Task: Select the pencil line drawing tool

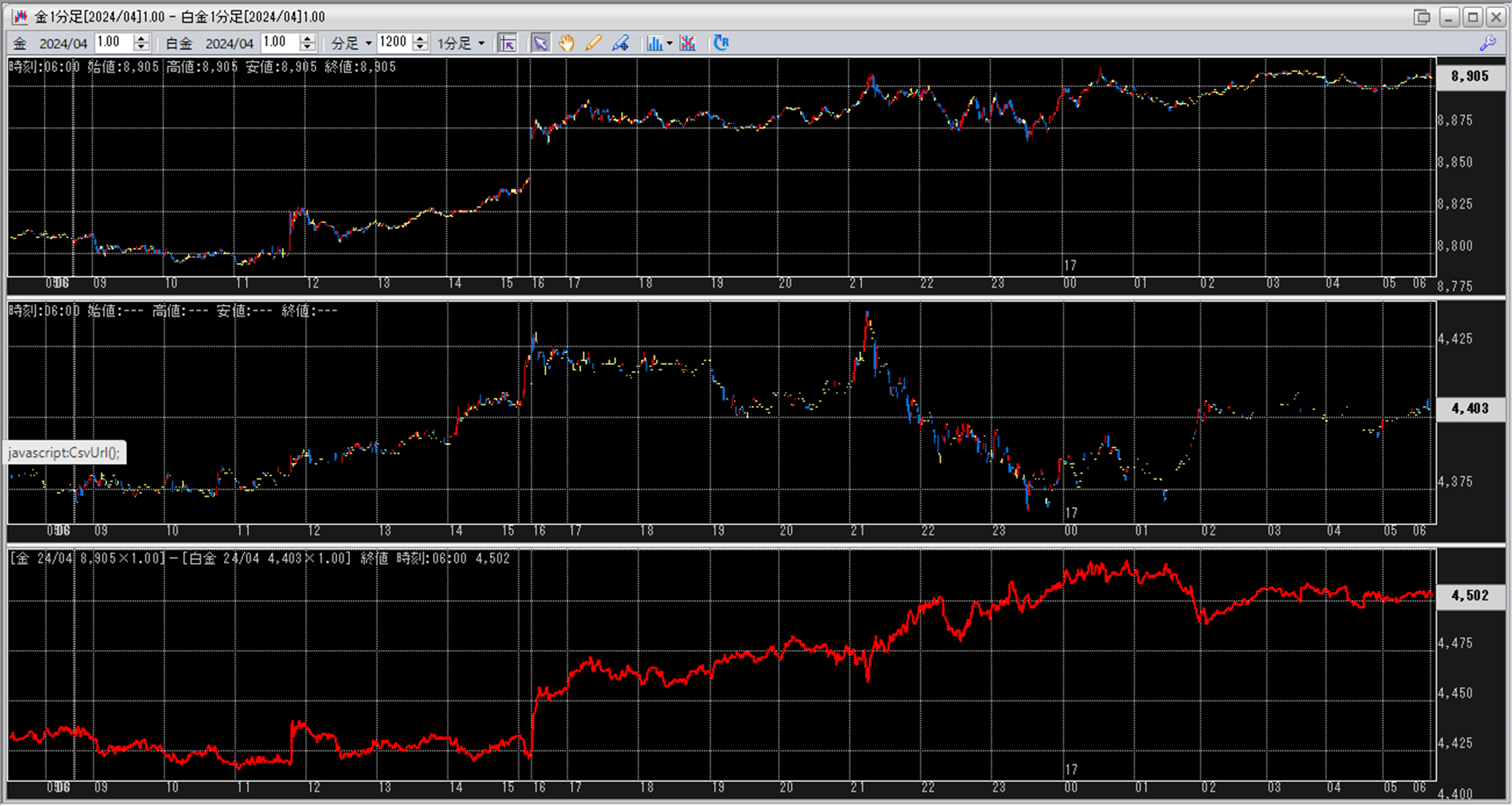Action: click(593, 43)
